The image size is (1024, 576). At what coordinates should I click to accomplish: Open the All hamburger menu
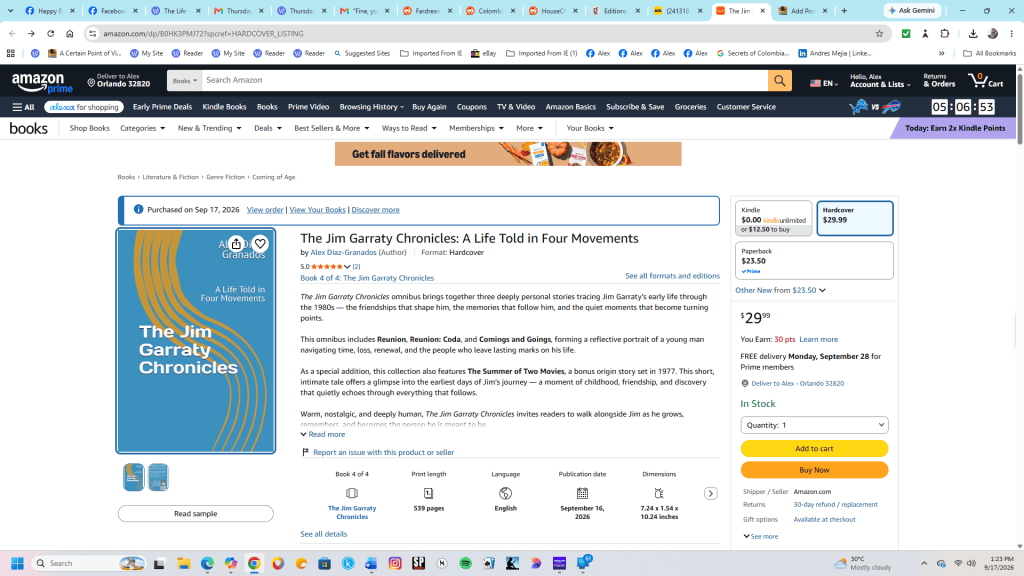[x=24, y=107]
